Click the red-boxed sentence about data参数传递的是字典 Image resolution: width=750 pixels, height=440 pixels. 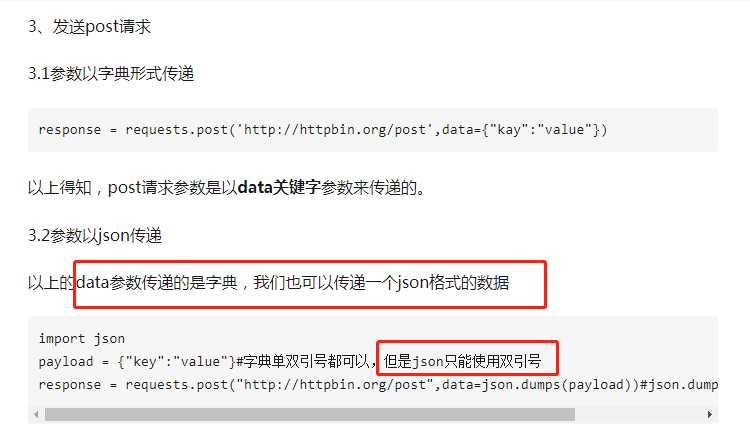tap(293, 283)
